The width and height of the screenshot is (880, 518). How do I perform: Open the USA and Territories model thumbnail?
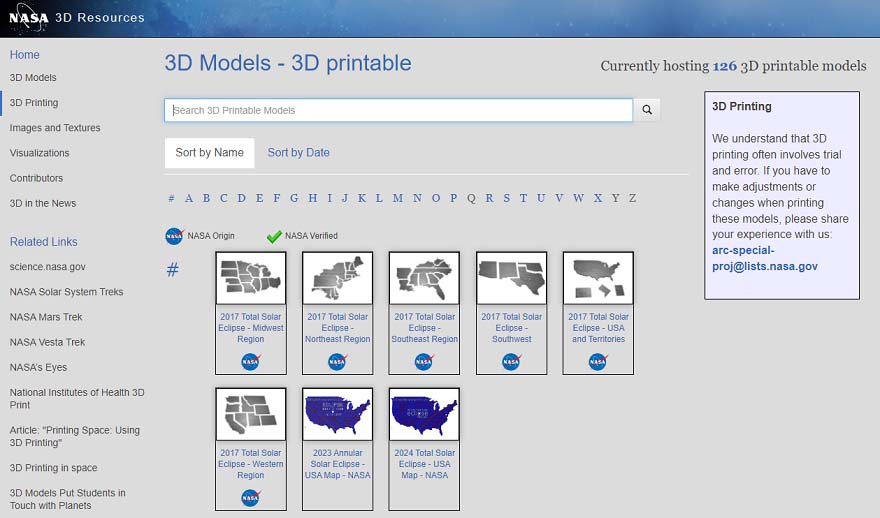(598, 278)
